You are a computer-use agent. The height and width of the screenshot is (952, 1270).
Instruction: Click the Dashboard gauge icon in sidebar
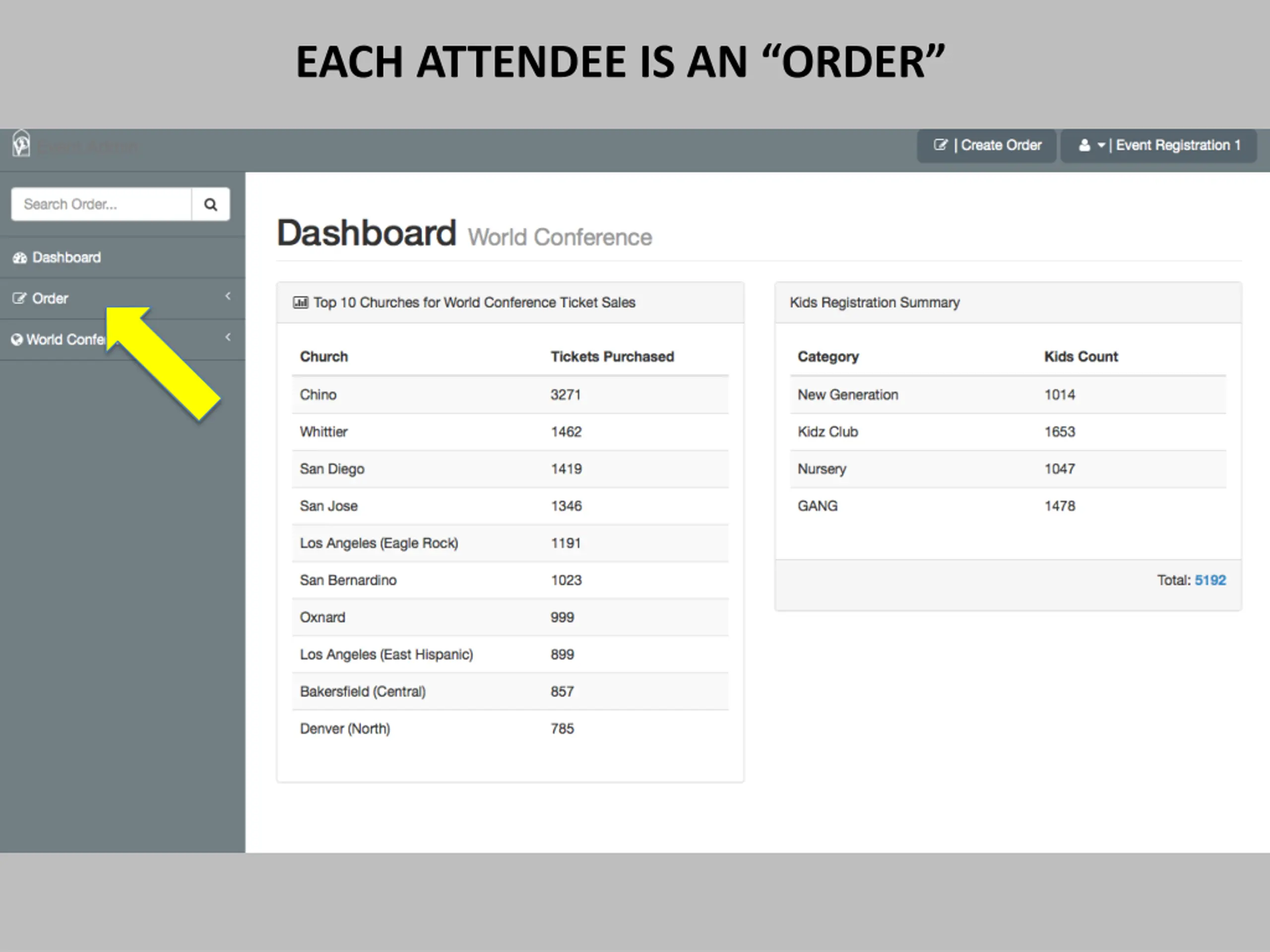[x=20, y=258]
